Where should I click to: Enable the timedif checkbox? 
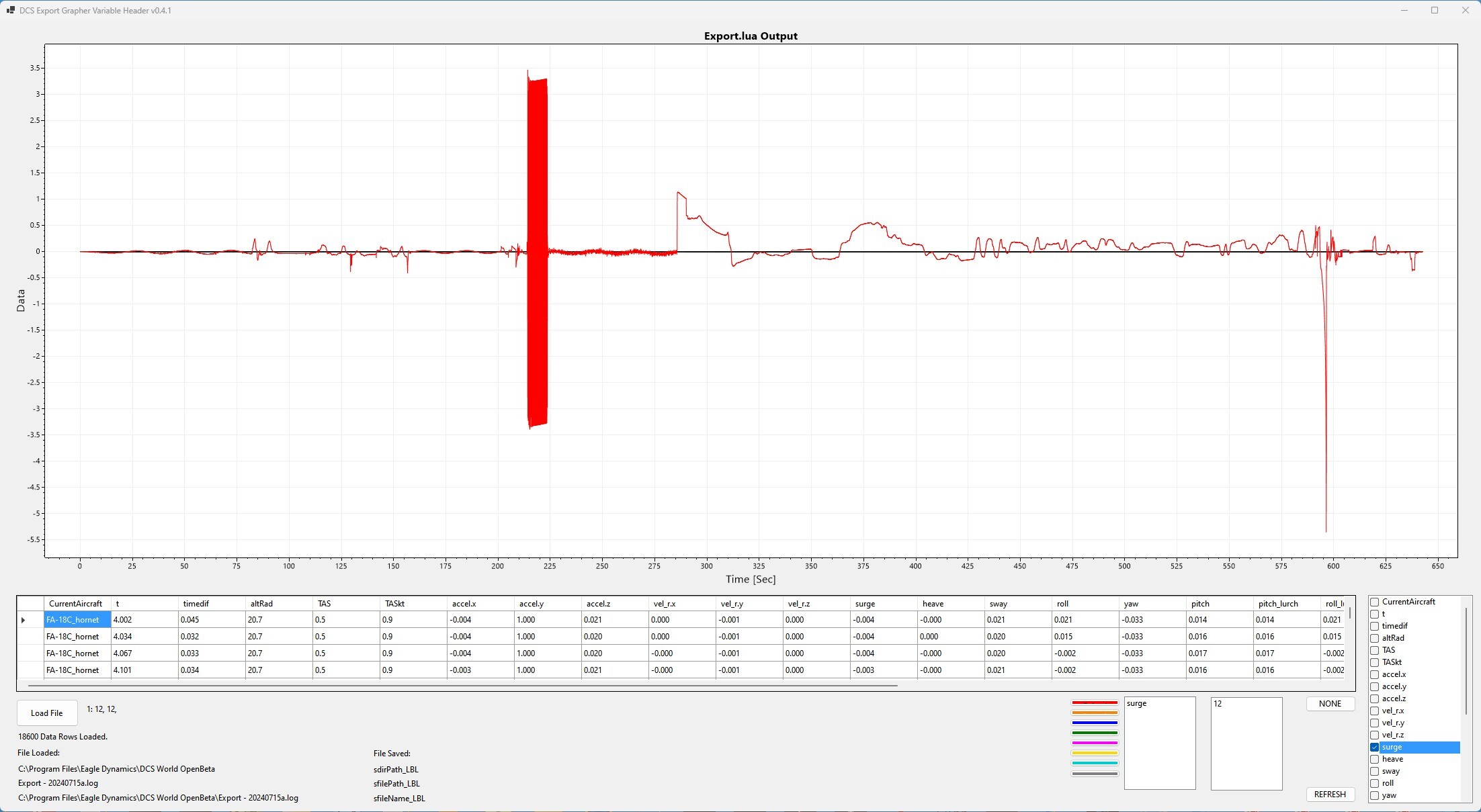click(1375, 626)
